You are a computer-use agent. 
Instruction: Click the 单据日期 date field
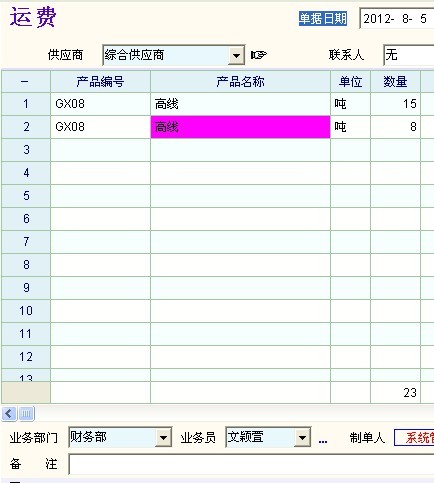(x=397, y=19)
